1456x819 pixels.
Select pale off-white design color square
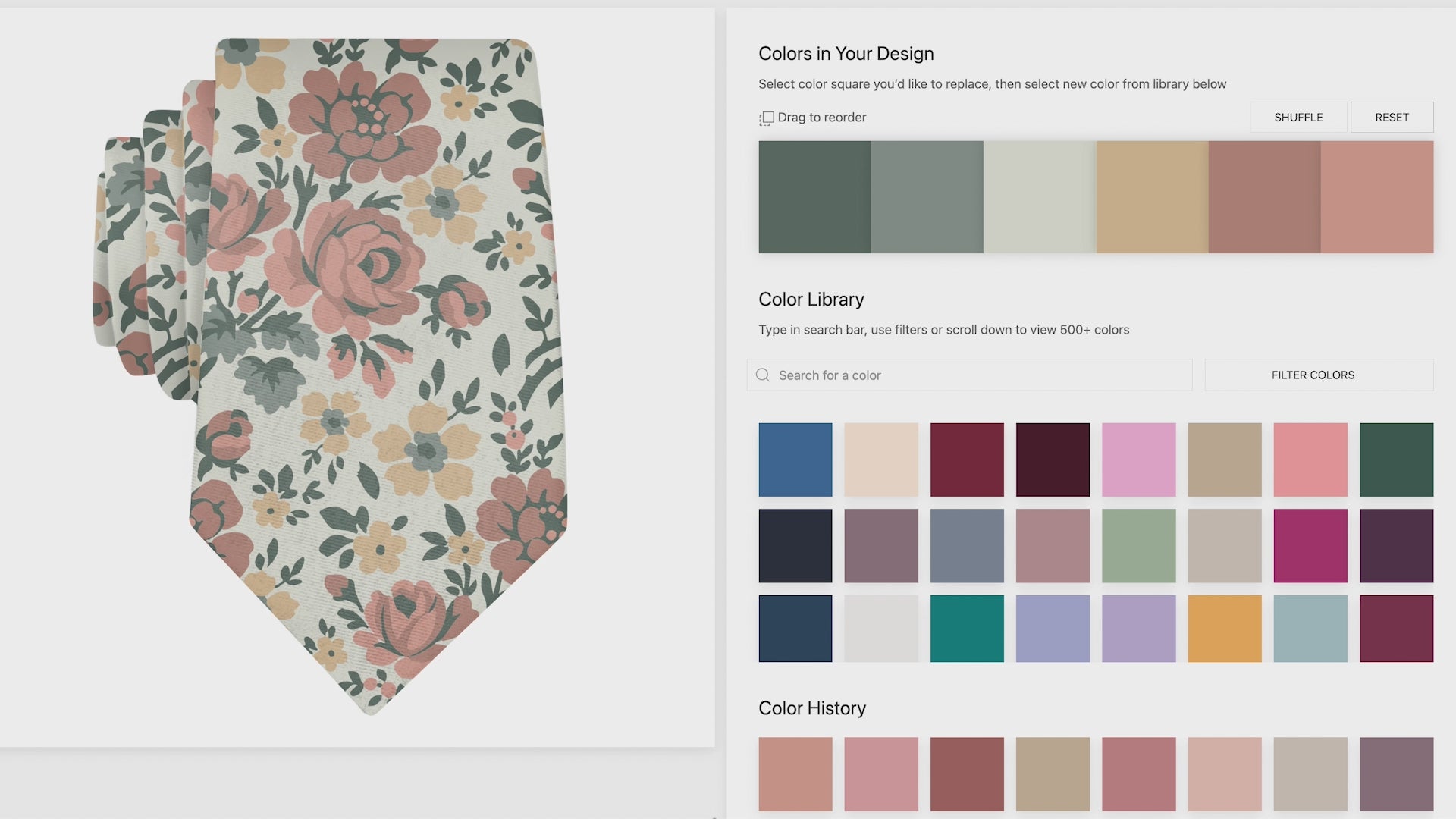click(x=1040, y=197)
